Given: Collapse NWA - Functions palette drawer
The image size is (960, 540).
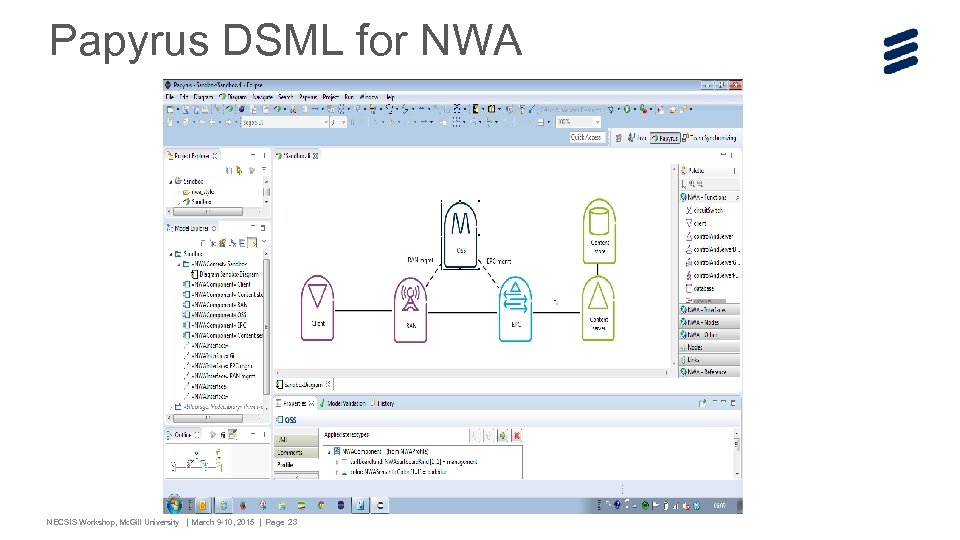Looking at the screenshot, I should (x=710, y=197).
